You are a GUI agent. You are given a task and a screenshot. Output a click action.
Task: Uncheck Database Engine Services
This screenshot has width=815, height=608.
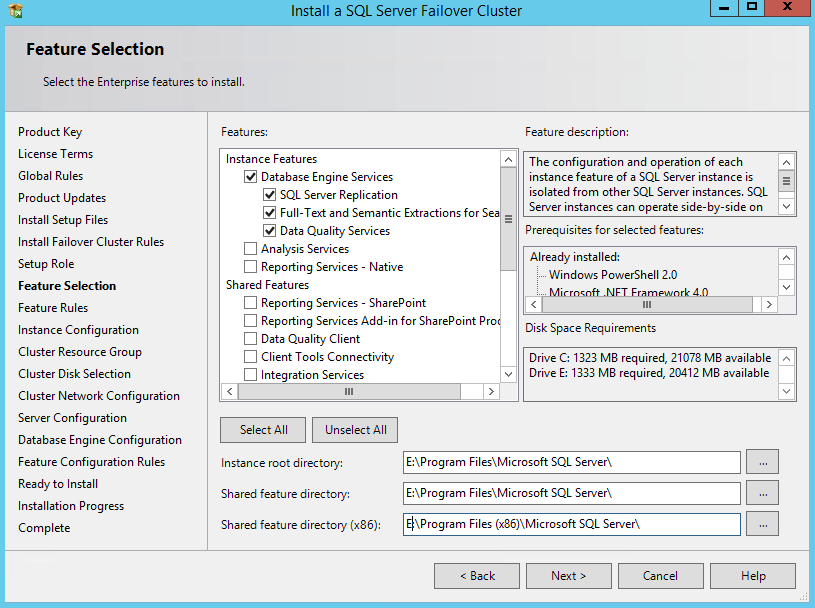tap(251, 177)
